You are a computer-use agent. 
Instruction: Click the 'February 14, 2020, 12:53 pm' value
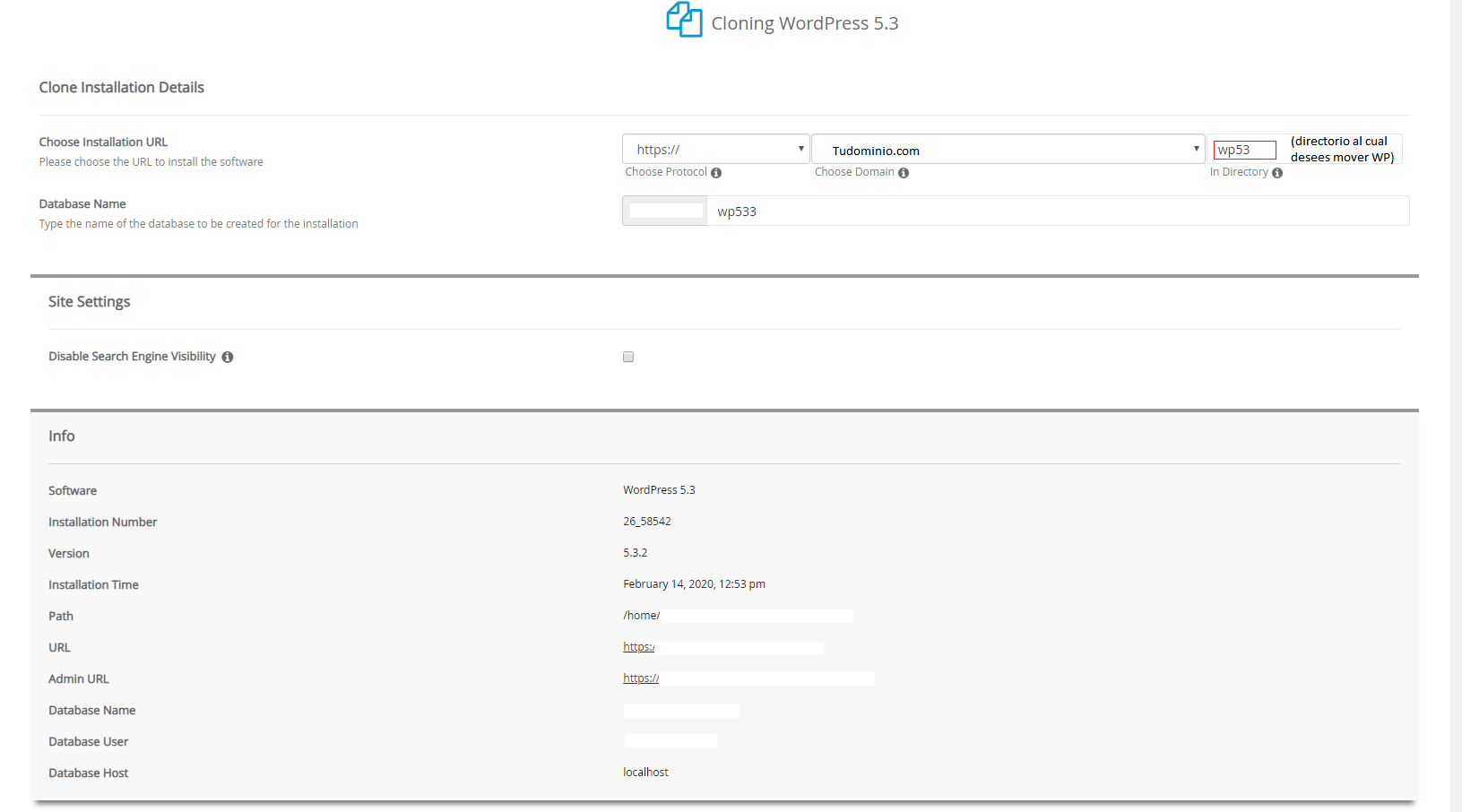point(694,584)
